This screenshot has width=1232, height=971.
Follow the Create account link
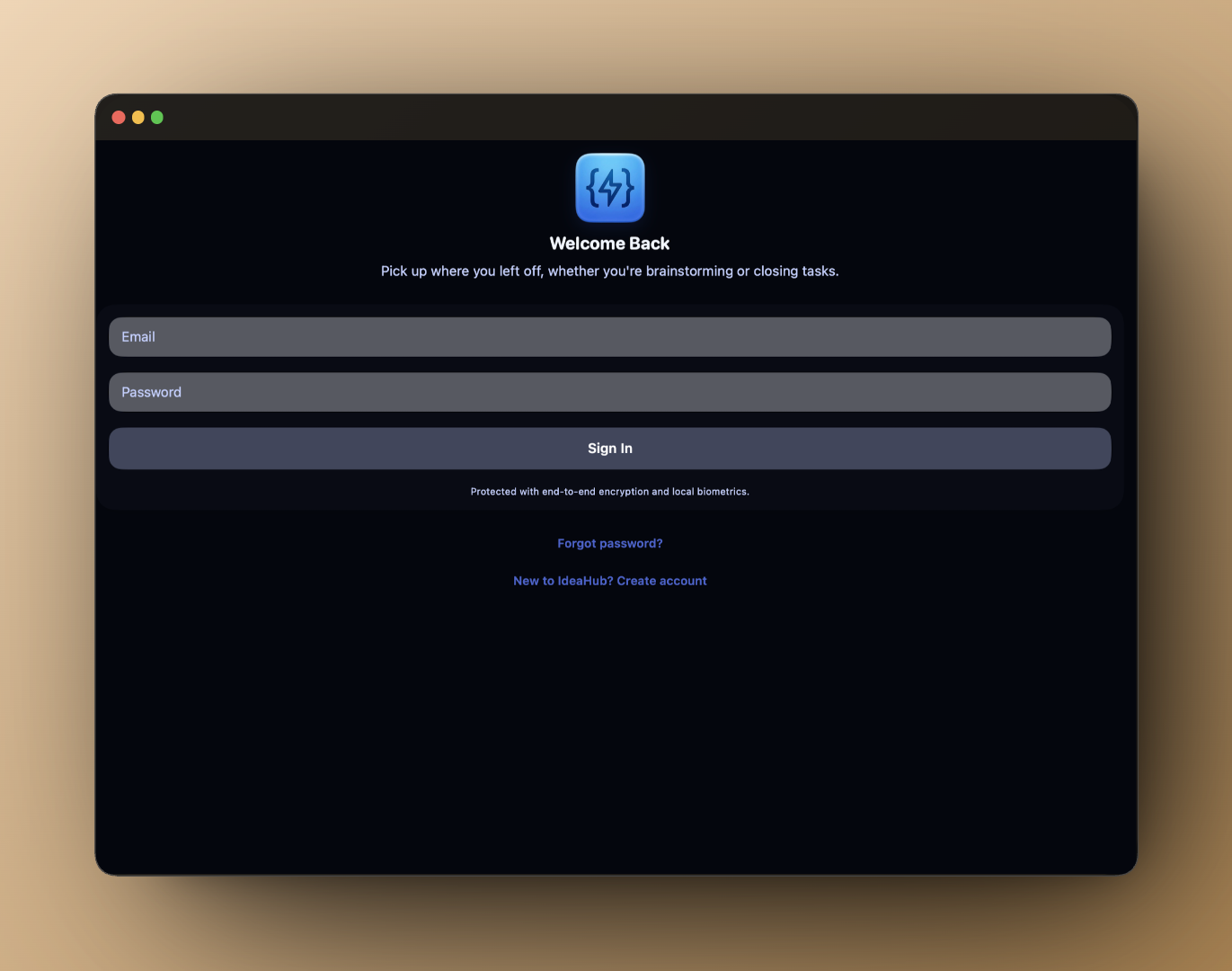[661, 581]
